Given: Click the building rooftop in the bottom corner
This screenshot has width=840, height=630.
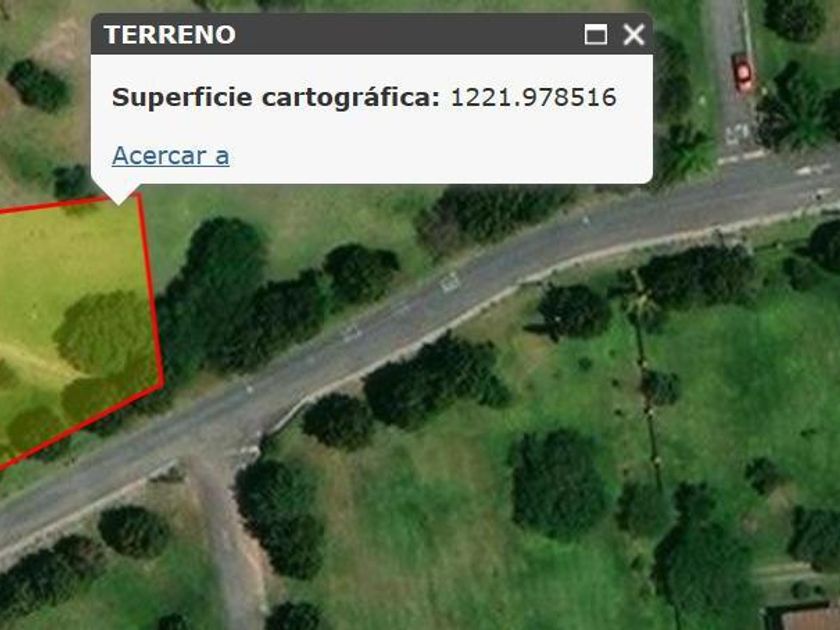Looking at the screenshot, I should (x=802, y=616).
